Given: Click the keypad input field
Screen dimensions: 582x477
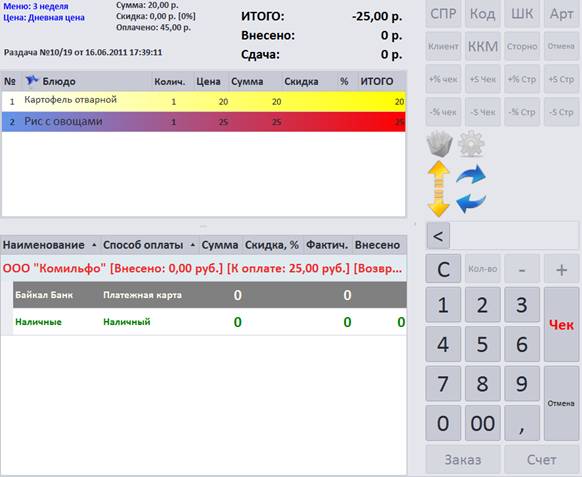Looking at the screenshot, I should tap(514, 236).
